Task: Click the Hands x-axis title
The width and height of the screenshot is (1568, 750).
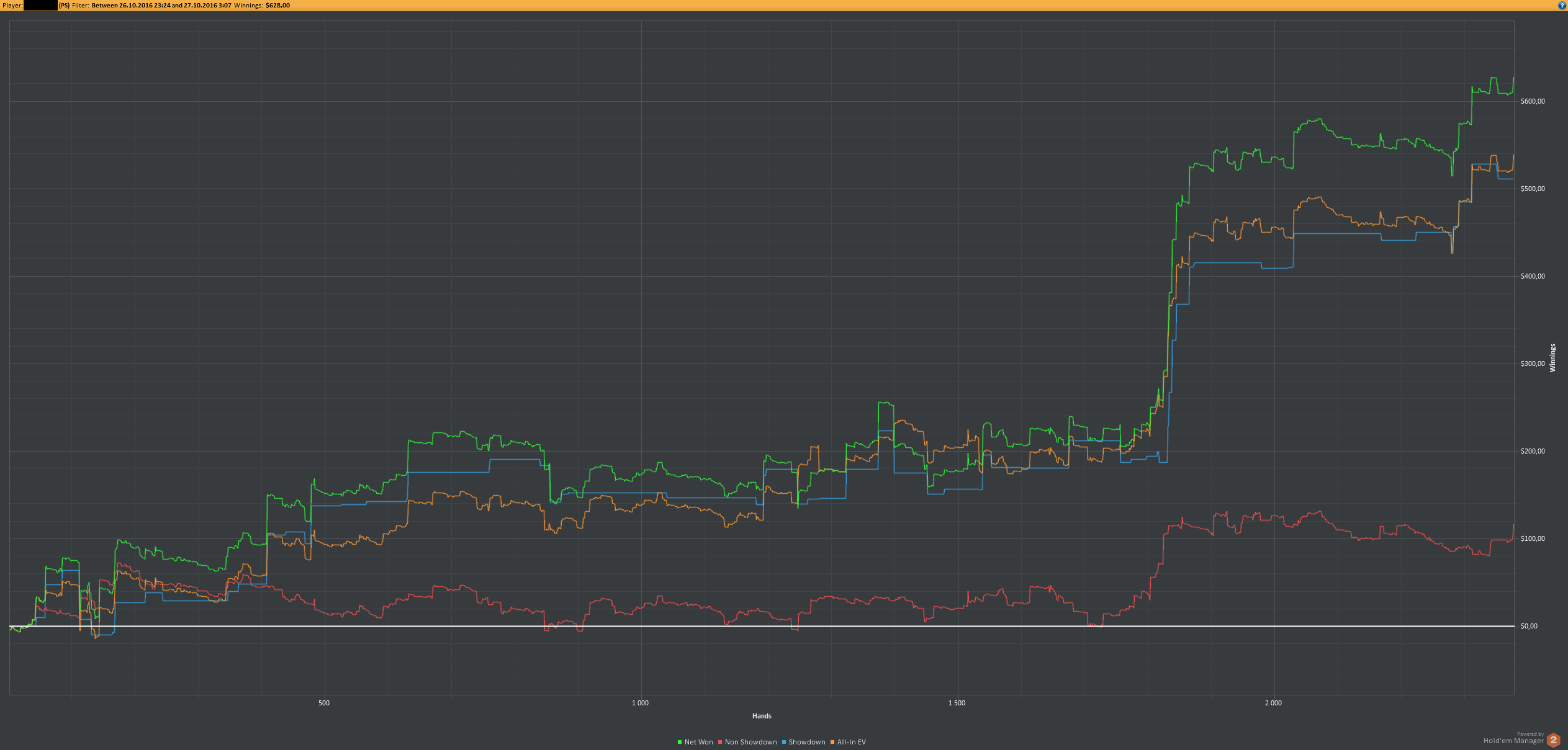Action: pyautogui.click(x=762, y=716)
